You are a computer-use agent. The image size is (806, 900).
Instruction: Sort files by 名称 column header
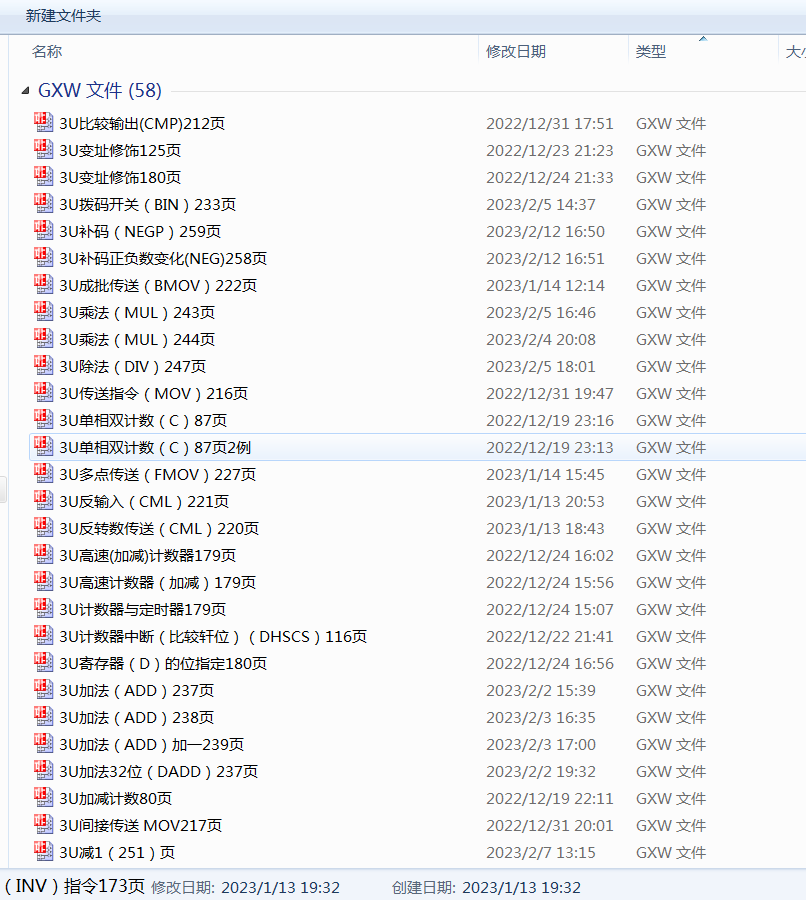click(x=47, y=51)
